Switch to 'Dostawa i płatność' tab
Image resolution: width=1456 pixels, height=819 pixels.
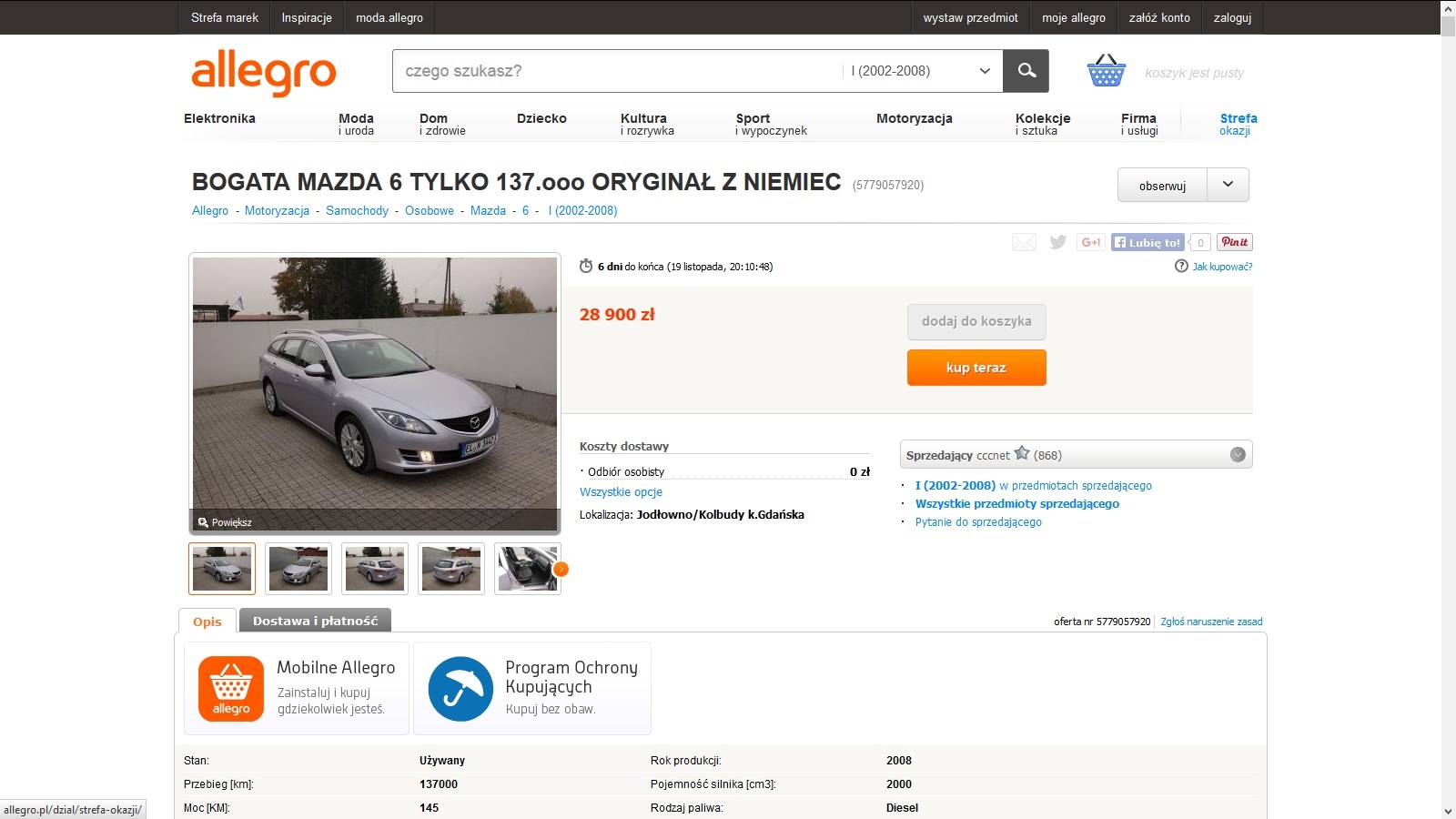point(315,621)
